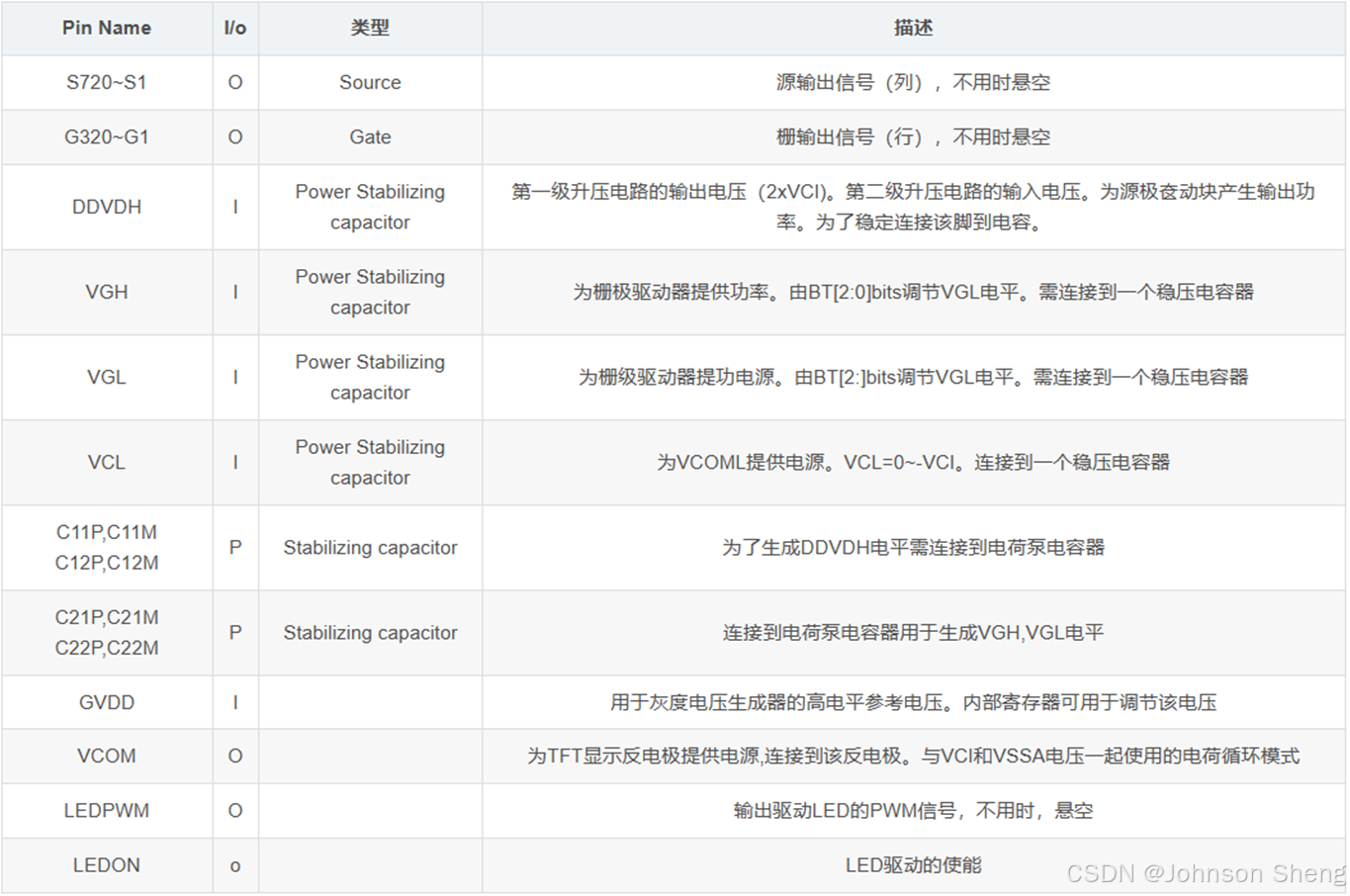Click the I/o column header

click(234, 28)
